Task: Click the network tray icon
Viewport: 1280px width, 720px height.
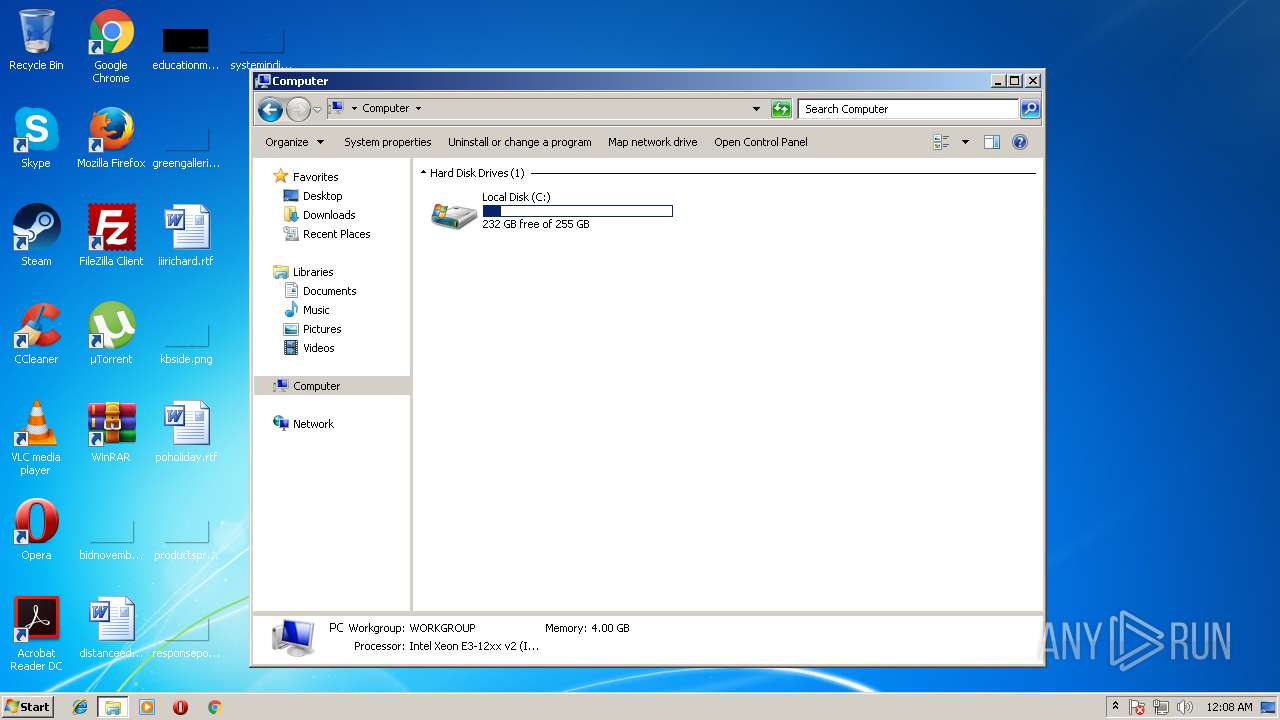Action: [1161, 707]
